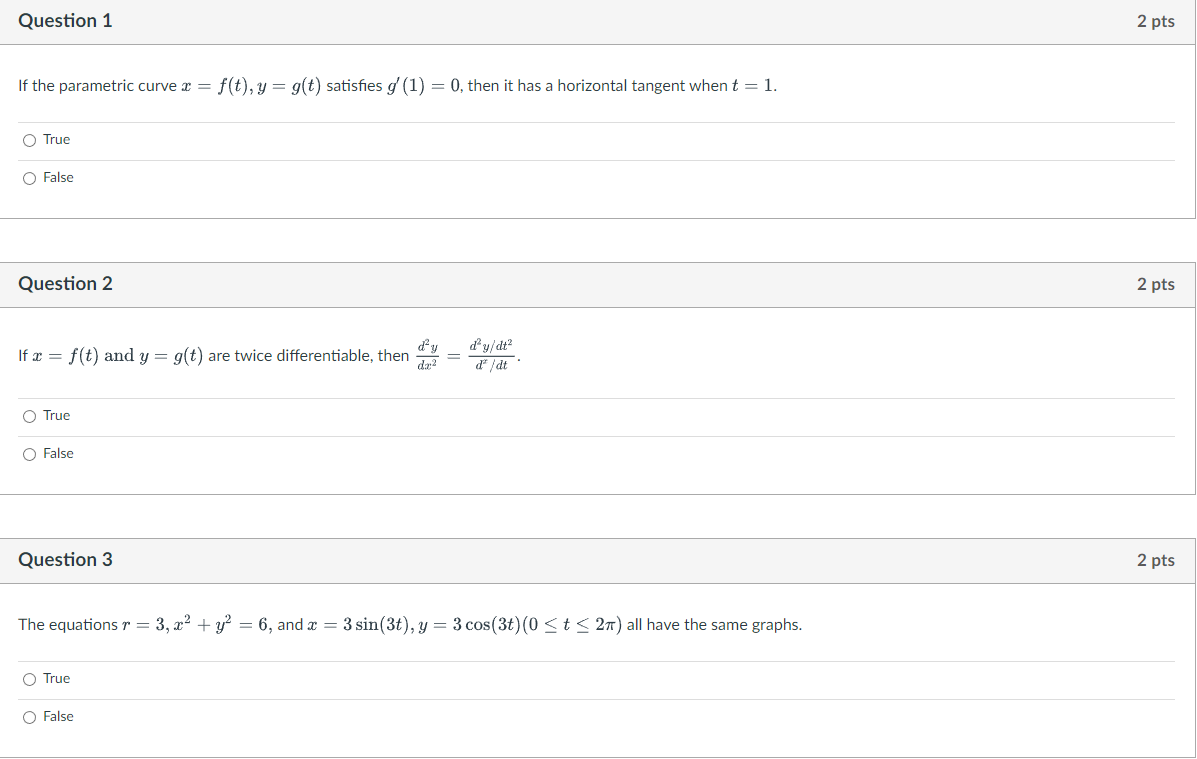Click the Question 2 header
Viewport: 1197px width, 759px height.
point(65,283)
